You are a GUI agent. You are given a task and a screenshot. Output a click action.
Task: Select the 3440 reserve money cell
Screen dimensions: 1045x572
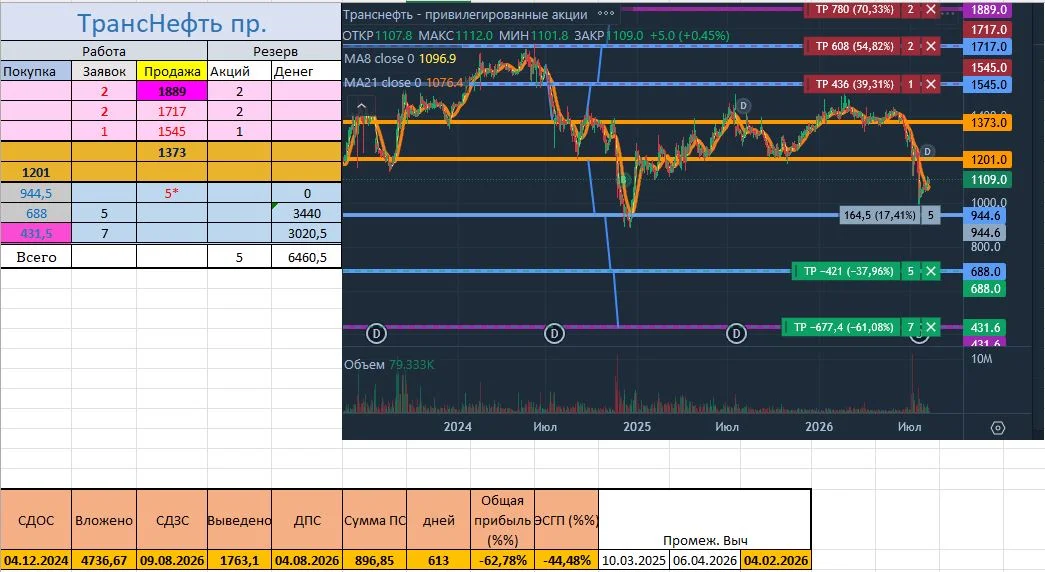[x=307, y=213]
